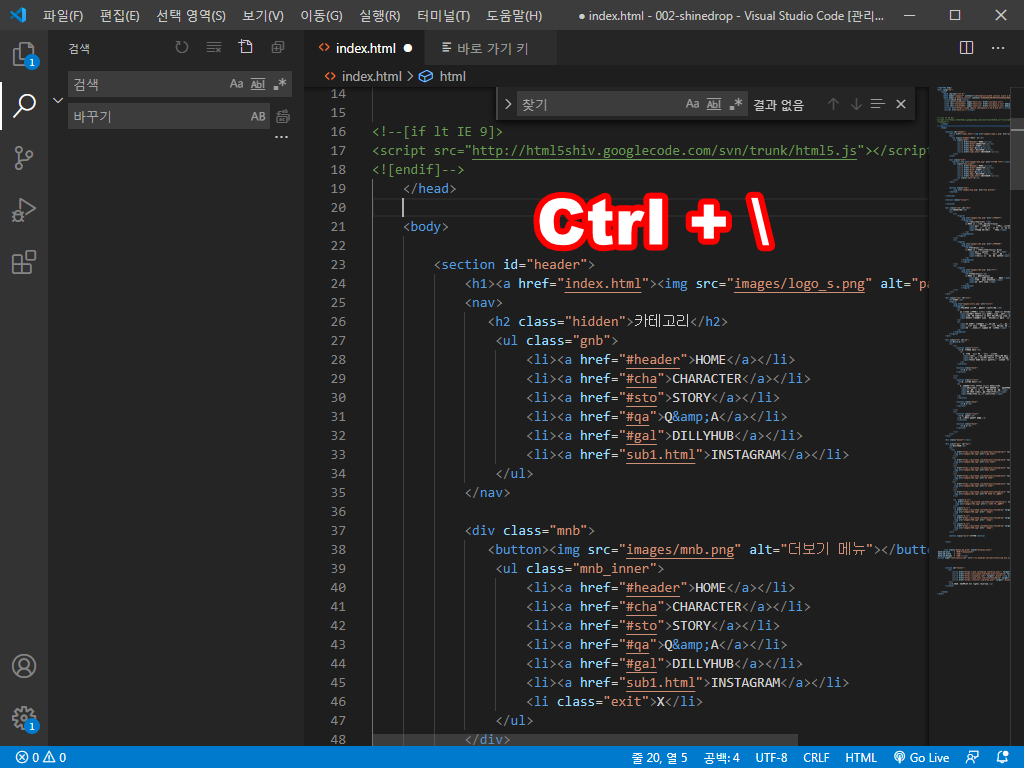Split the editor to the right
This screenshot has height=768, width=1024.
[967, 48]
